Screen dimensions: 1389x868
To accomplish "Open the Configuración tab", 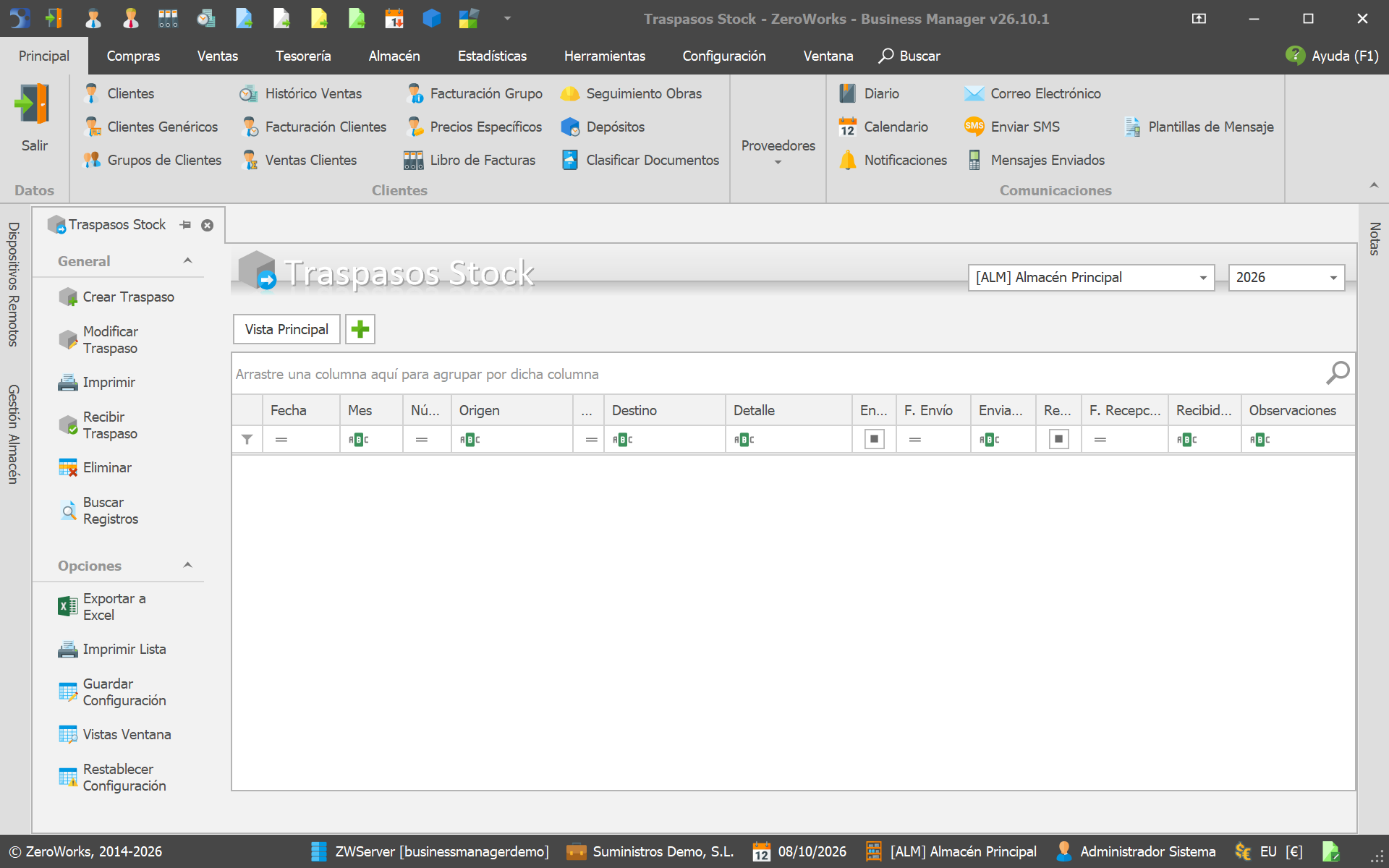I will pyautogui.click(x=724, y=56).
